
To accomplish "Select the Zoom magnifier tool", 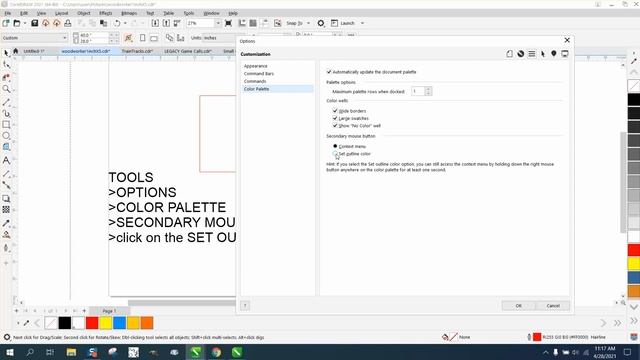I will 7,89.
